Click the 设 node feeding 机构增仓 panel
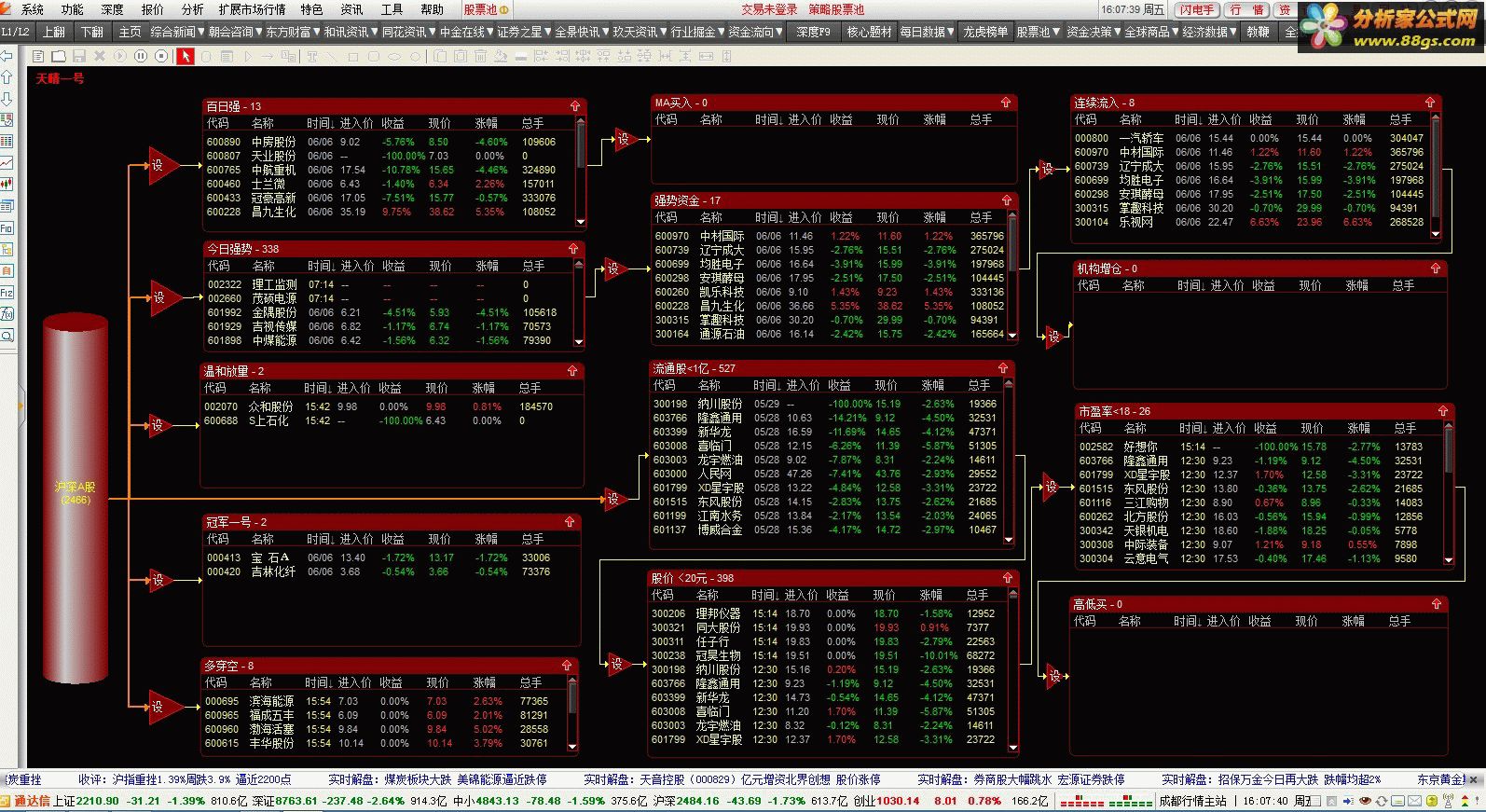 pyautogui.click(x=1056, y=337)
